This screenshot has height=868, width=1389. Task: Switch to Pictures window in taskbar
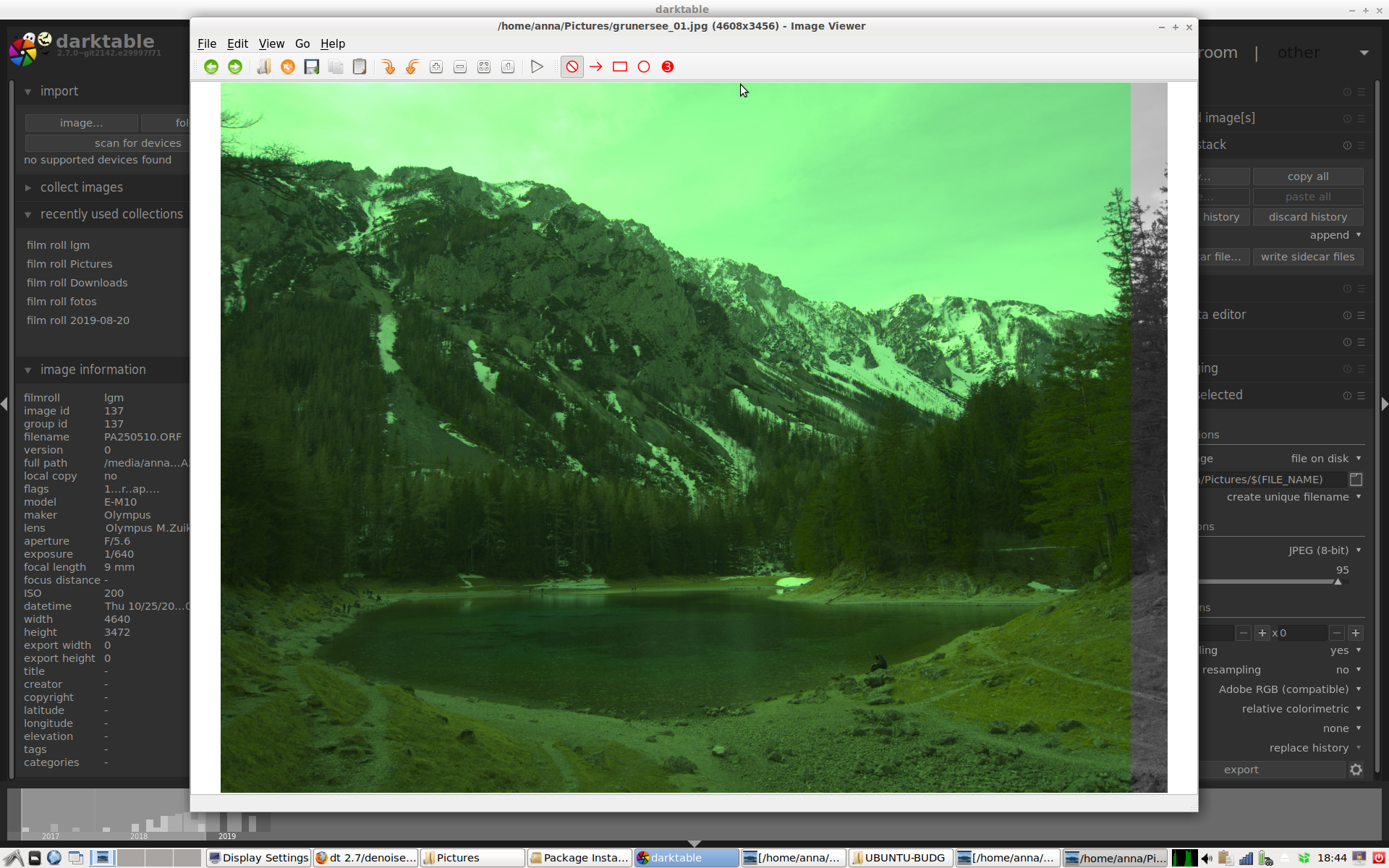click(x=472, y=858)
